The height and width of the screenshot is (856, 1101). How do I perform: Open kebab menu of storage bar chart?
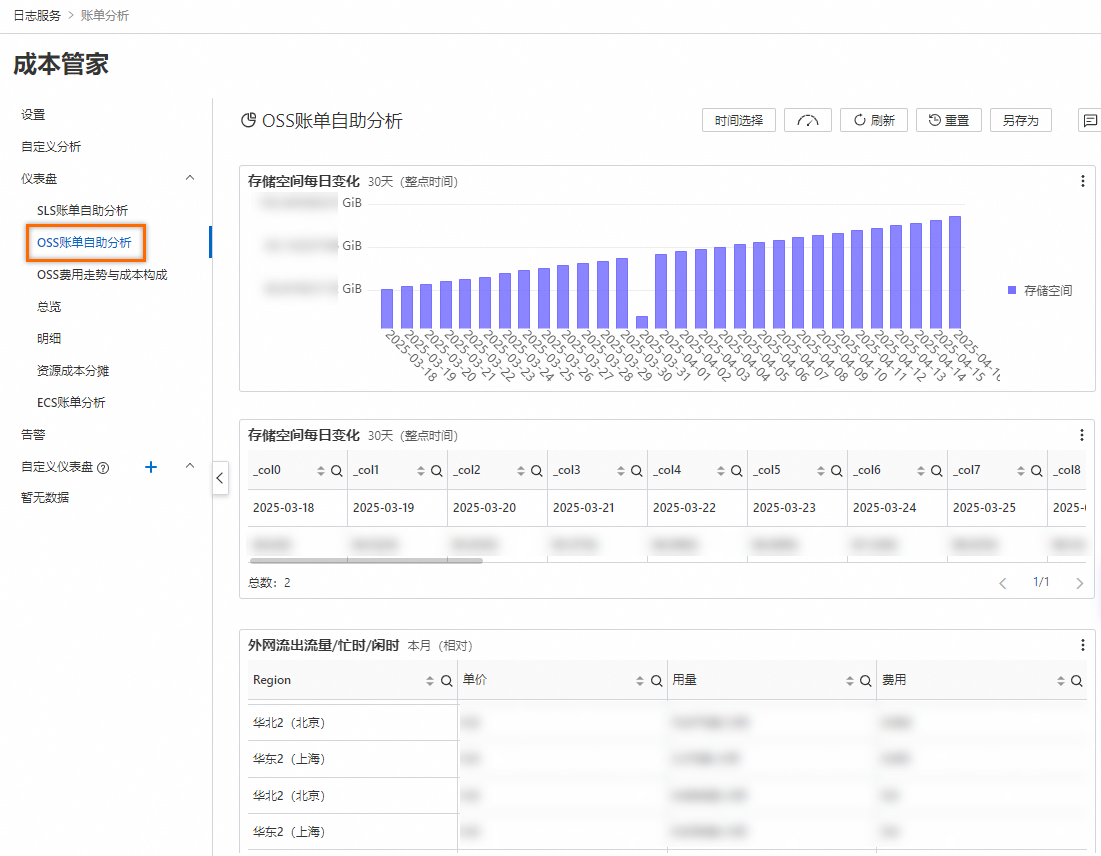(1082, 181)
